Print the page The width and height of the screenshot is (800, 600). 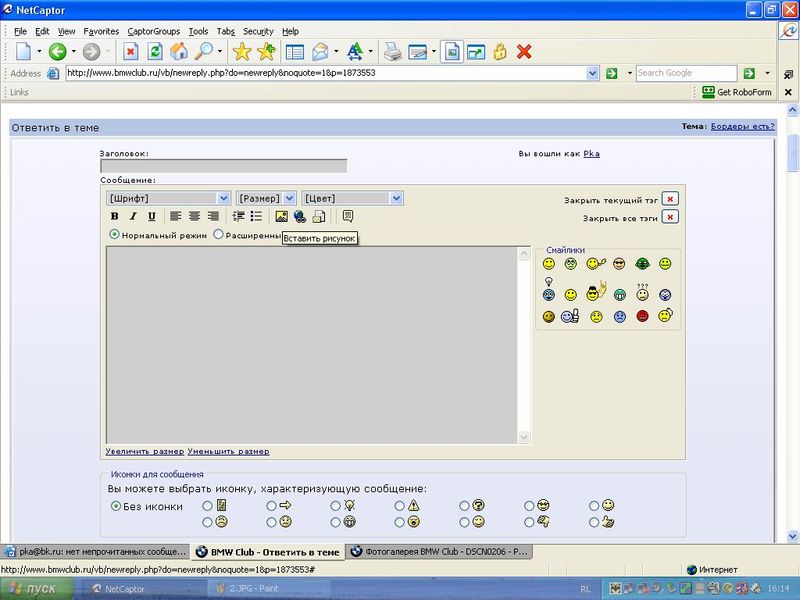point(392,52)
